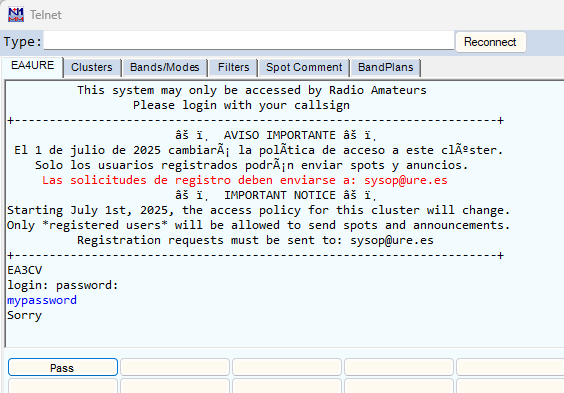
Task: Click the Telnet window title text
Action: click(x=46, y=15)
